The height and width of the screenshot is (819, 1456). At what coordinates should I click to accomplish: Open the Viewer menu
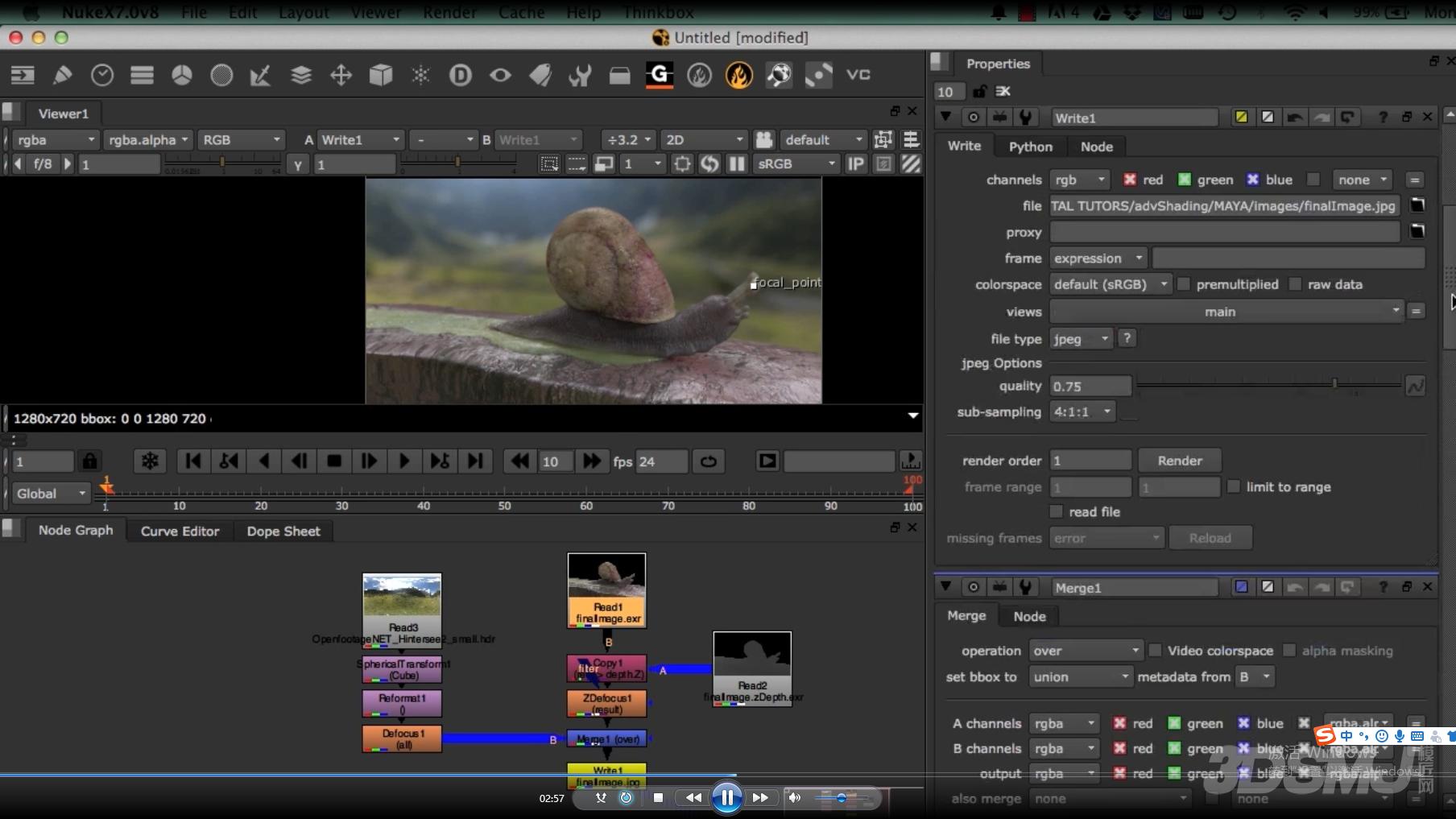(x=376, y=12)
